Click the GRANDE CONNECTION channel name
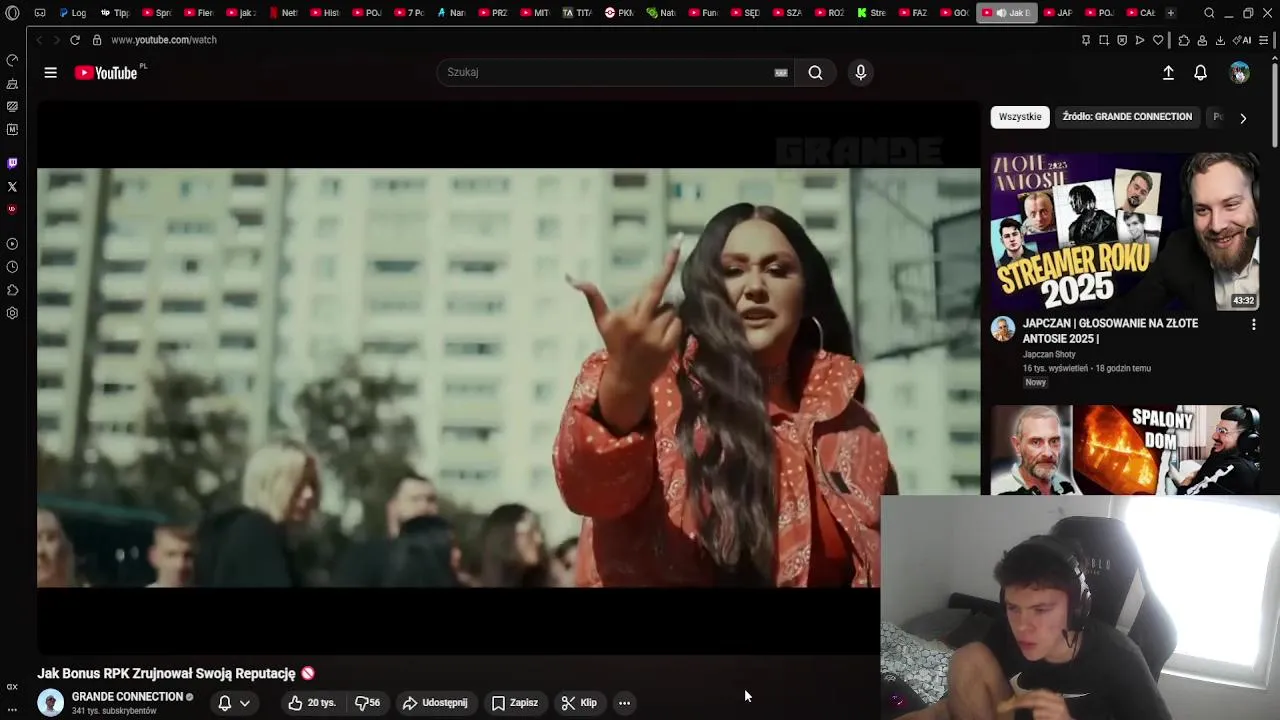This screenshot has width=1280, height=720. coord(127,697)
